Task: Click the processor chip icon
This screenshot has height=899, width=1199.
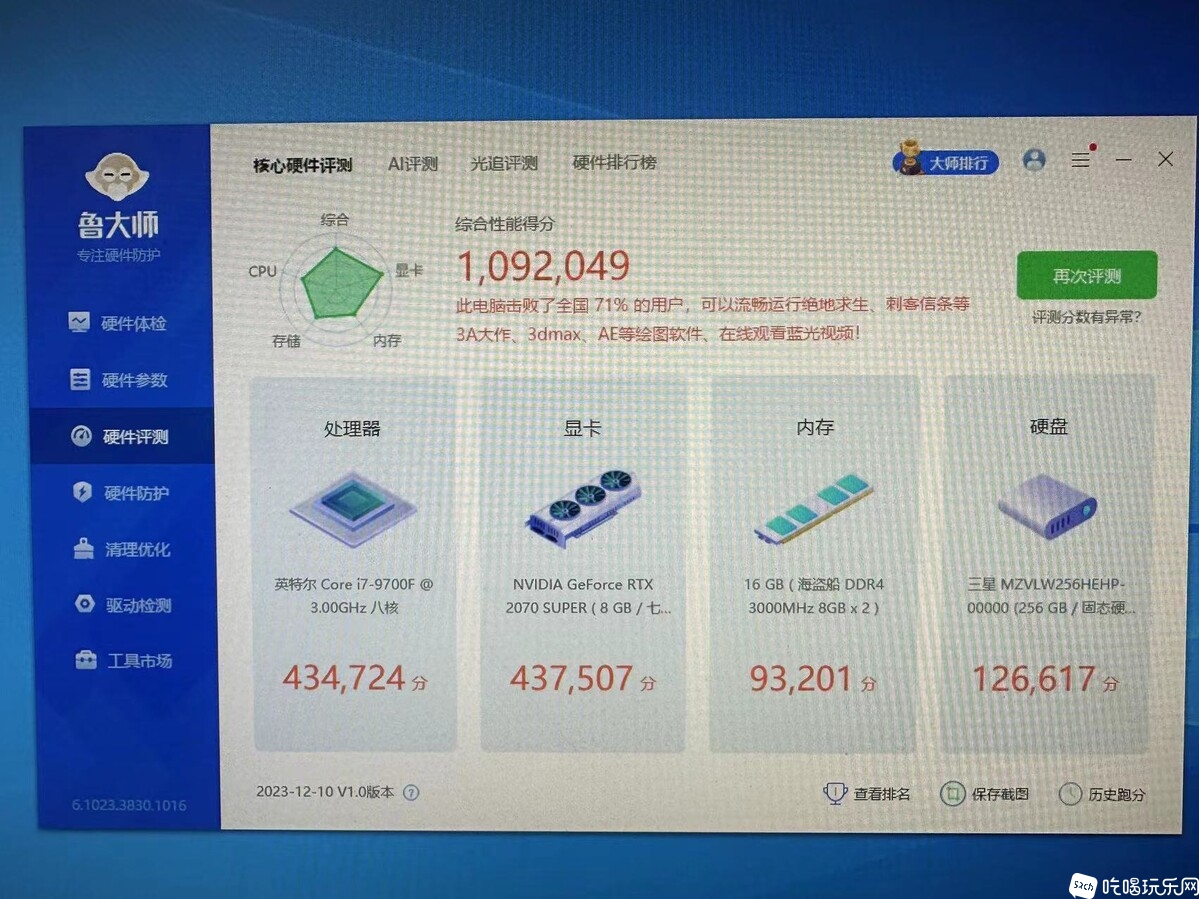Action: (353, 508)
